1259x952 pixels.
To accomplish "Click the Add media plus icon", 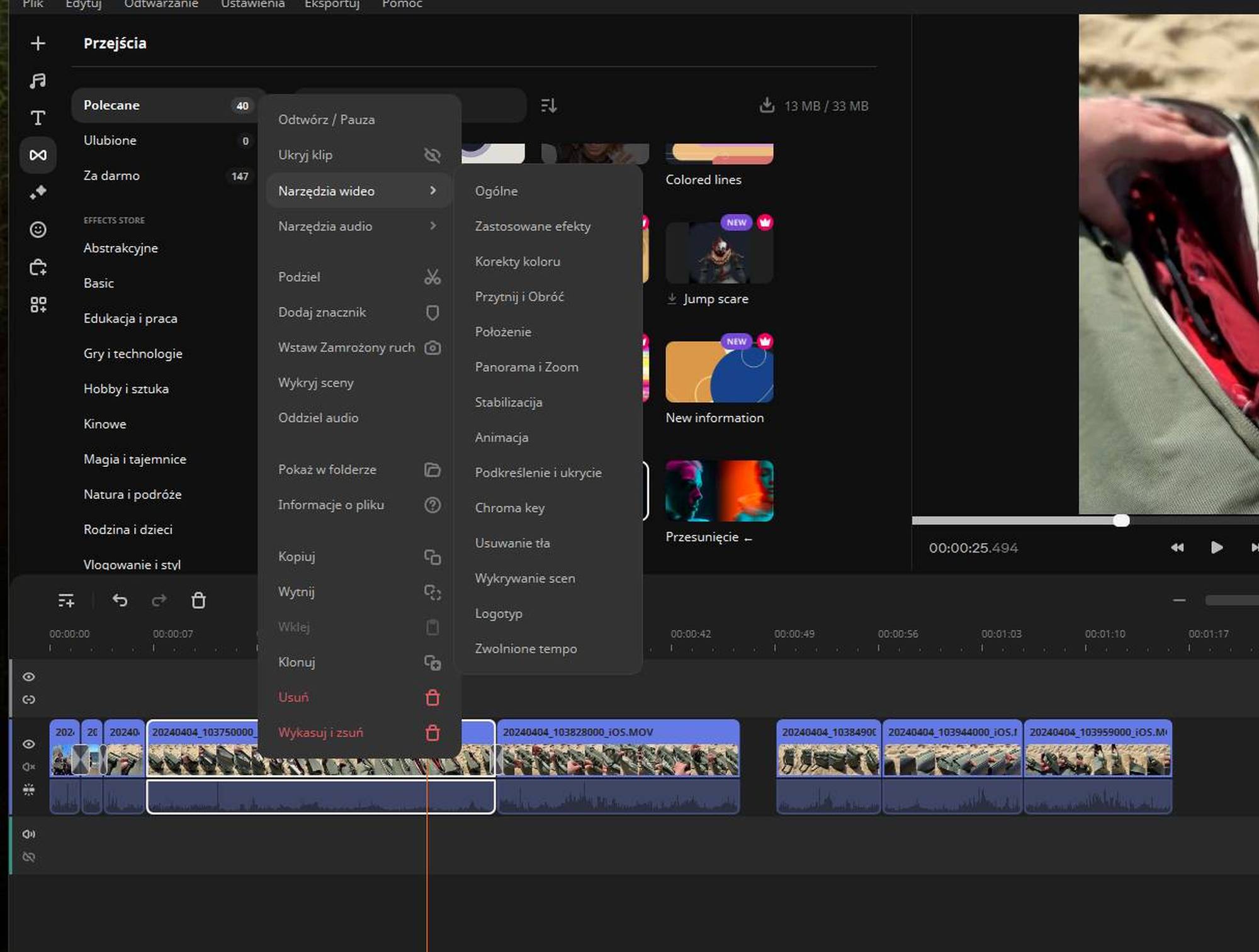I will coord(38,43).
